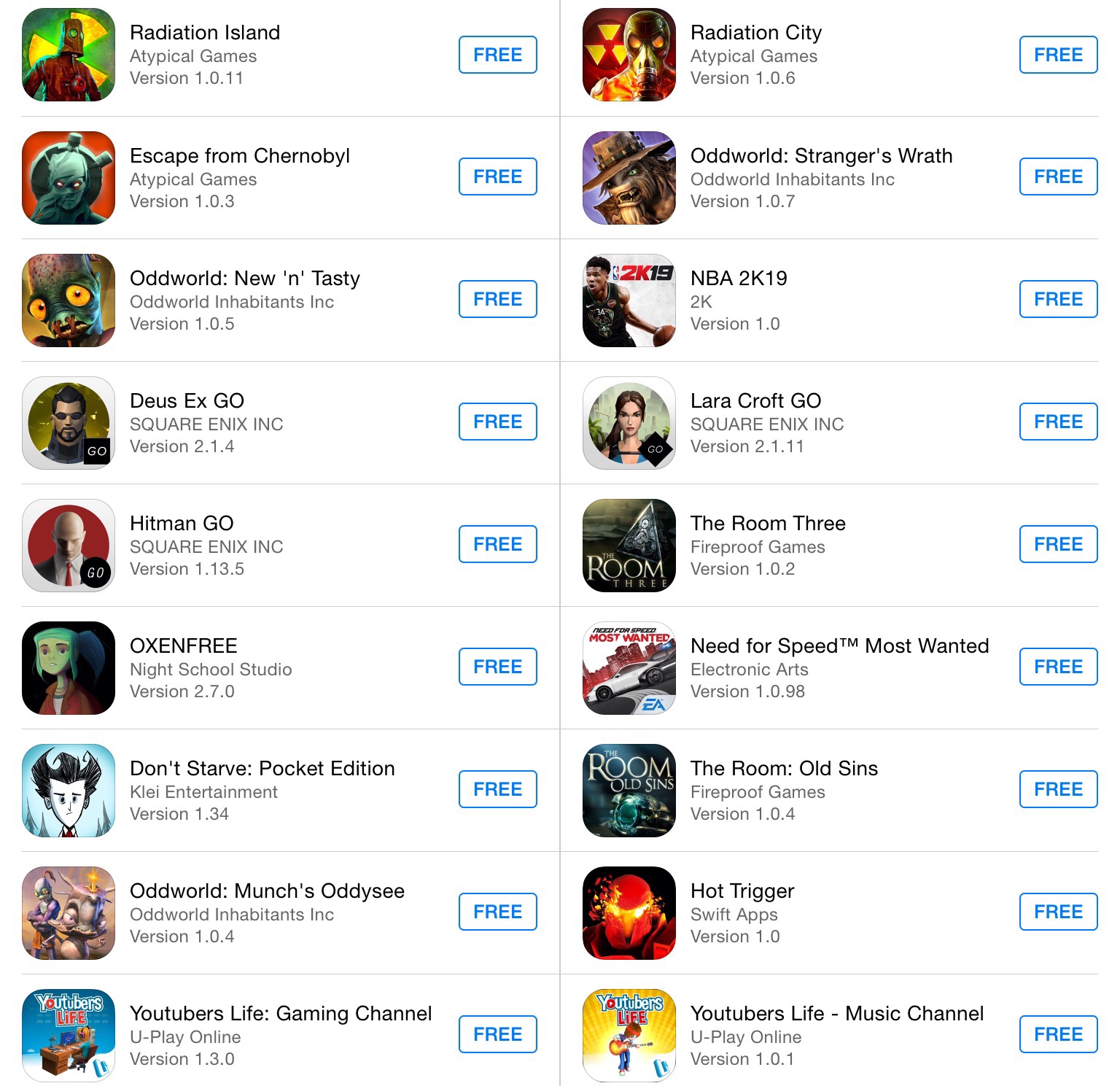Open the Radiation Island app icon
This screenshot has height=1086, width=1120.
coord(69,55)
